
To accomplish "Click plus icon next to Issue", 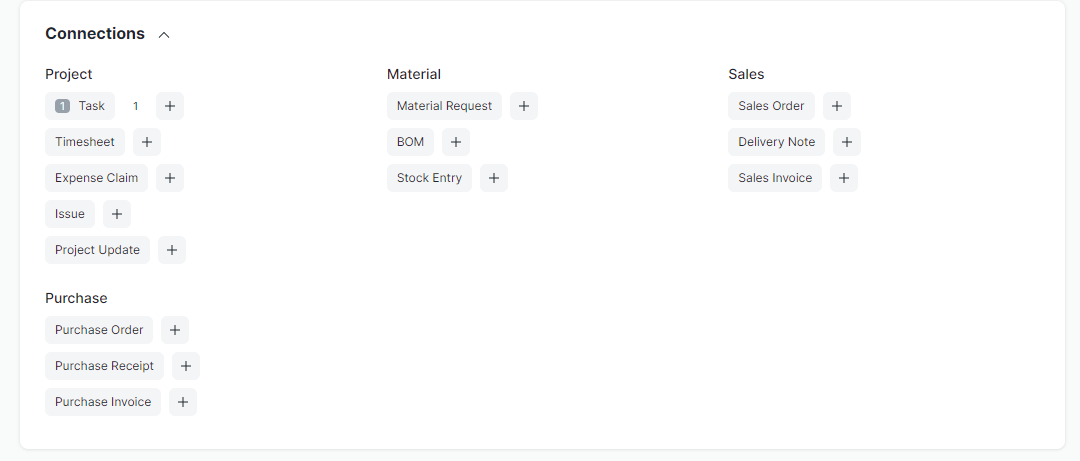I will (117, 214).
